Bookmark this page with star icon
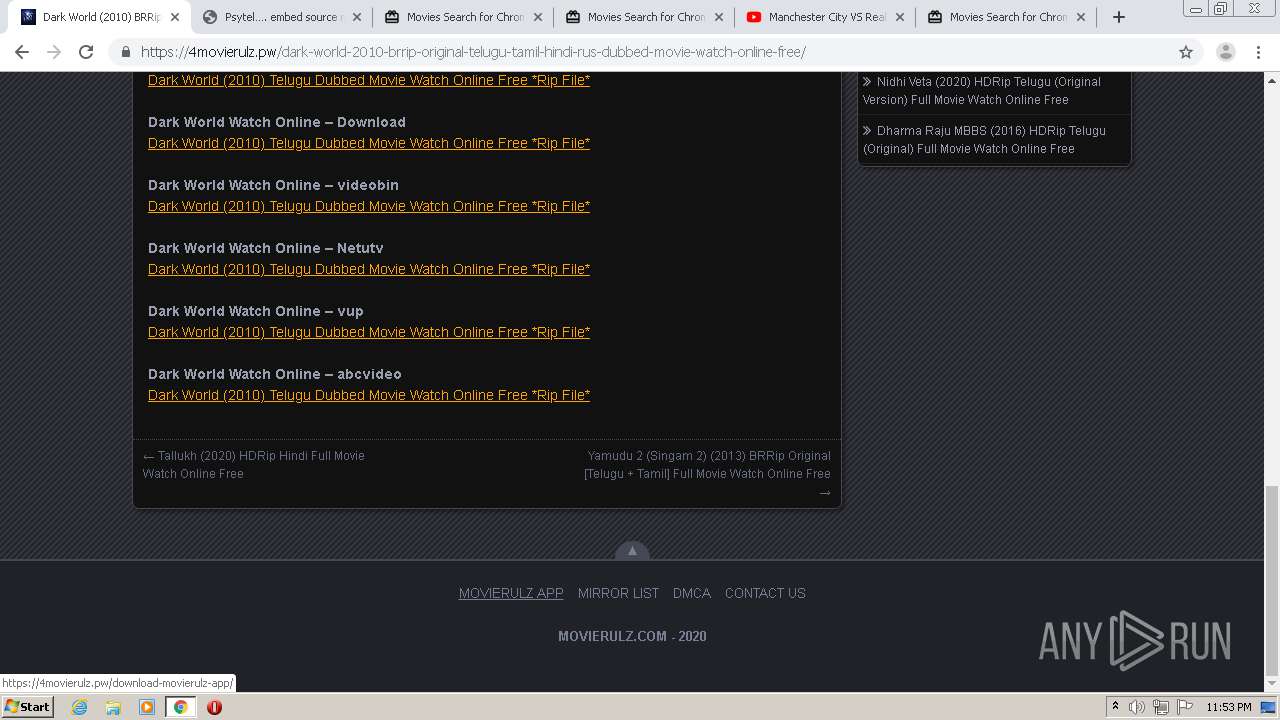The width and height of the screenshot is (1280, 720). point(1186,52)
